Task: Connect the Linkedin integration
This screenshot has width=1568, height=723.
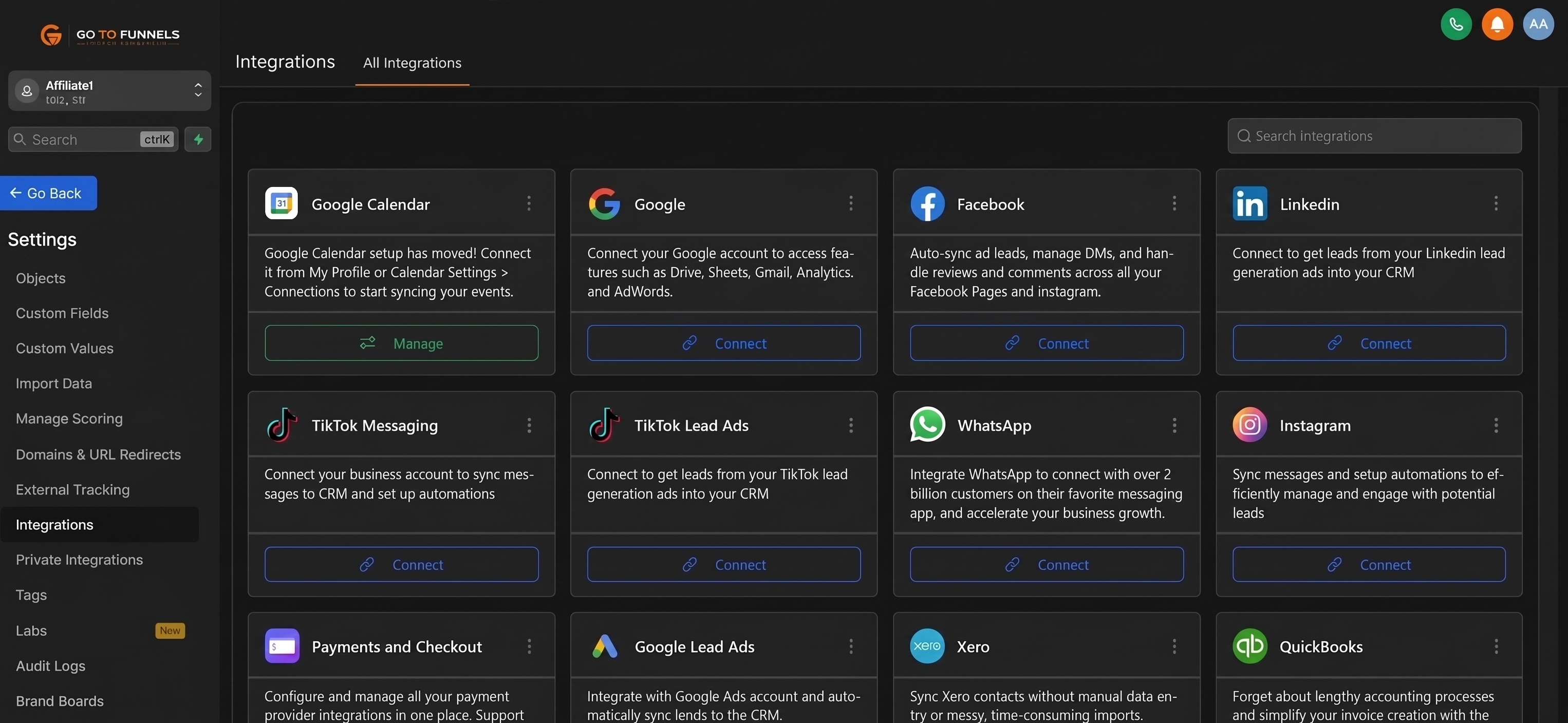Action: [x=1369, y=343]
